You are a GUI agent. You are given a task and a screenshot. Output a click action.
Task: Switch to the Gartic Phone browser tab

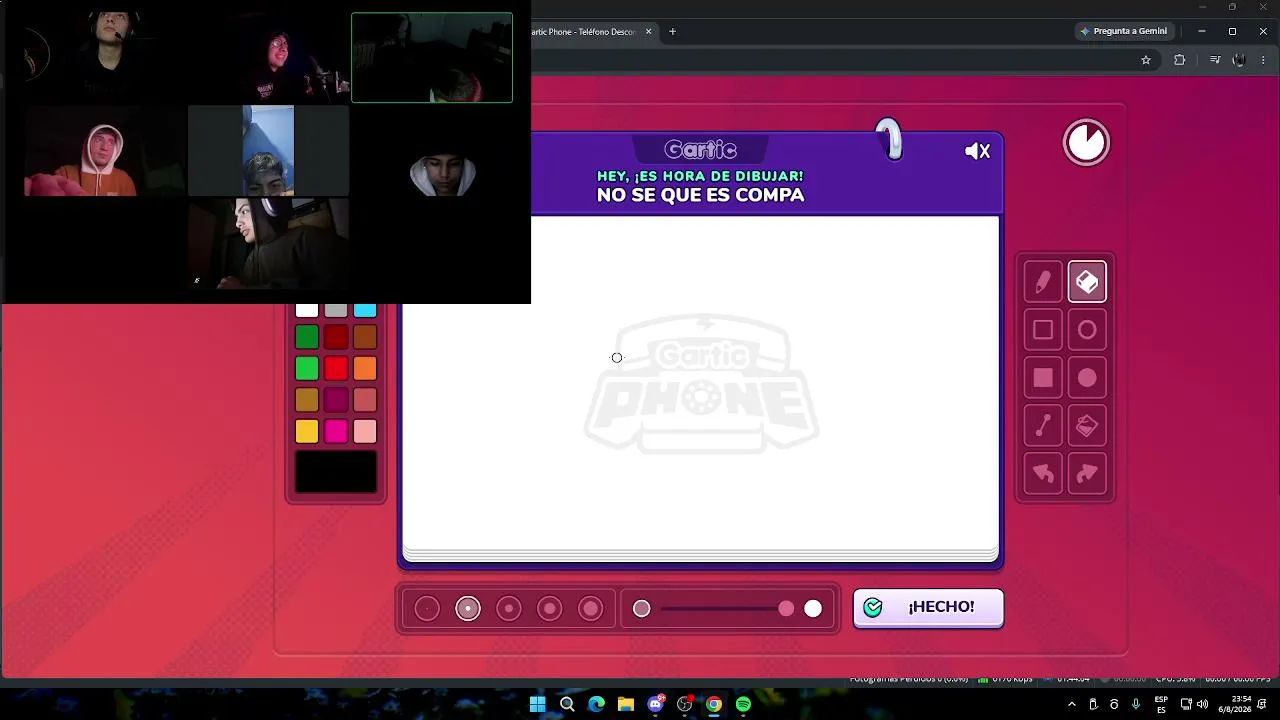click(x=585, y=32)
